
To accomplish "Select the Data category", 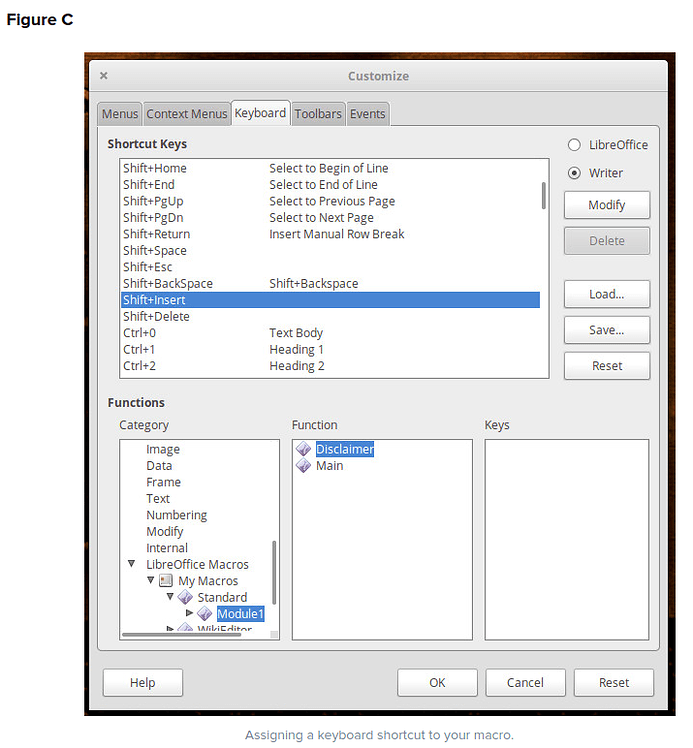I will coord(159,466).
